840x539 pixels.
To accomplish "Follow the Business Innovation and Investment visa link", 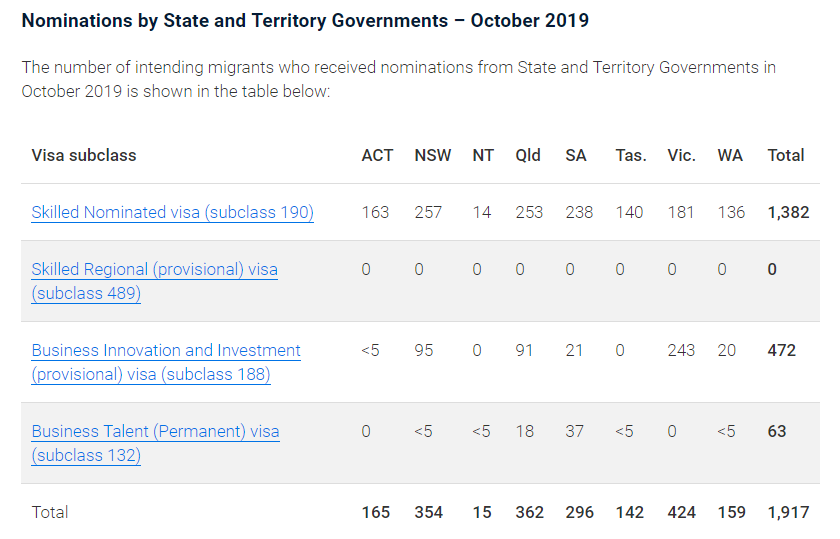I will [x=166, y=351].
